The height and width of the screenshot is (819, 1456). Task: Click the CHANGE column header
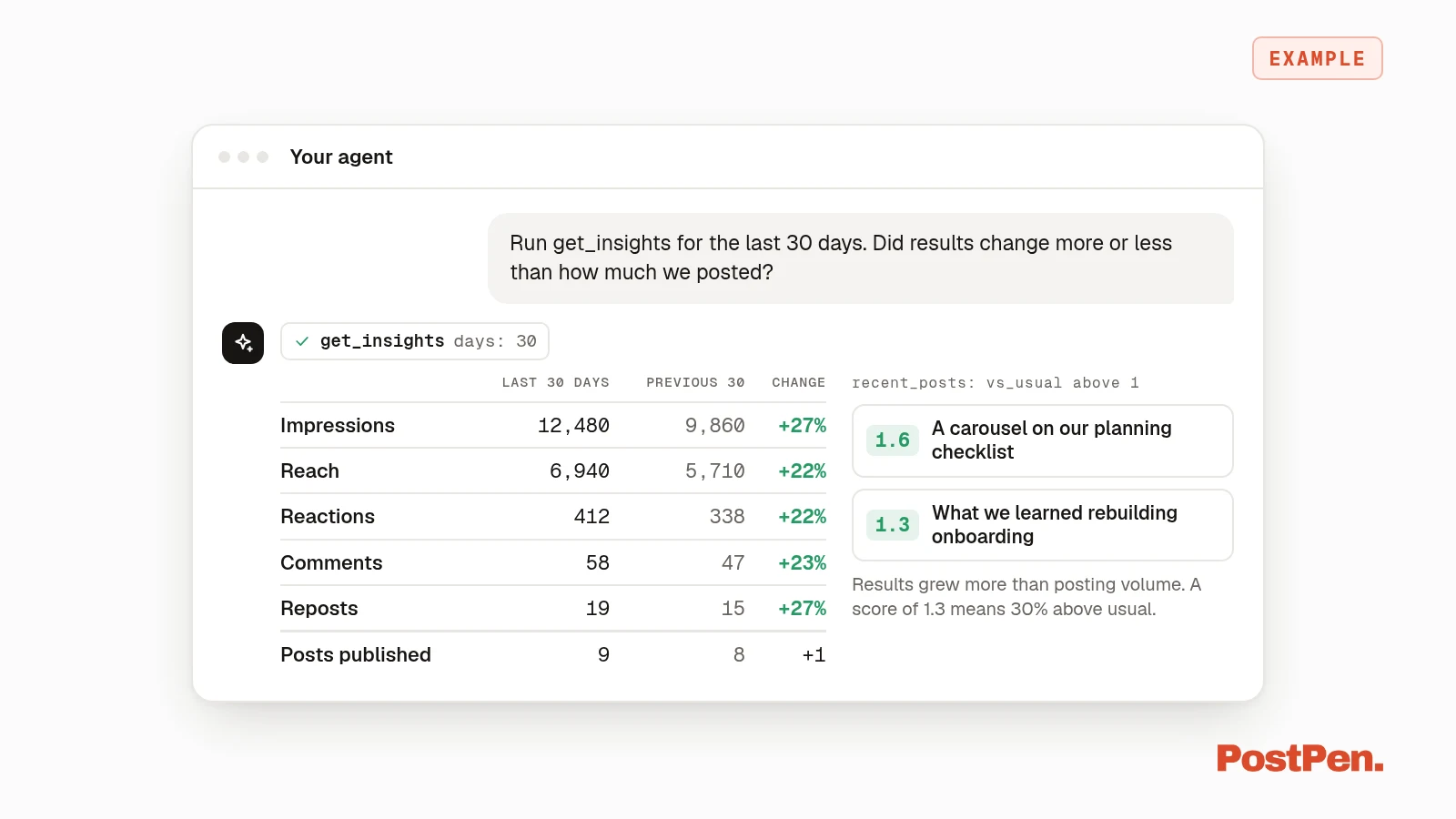click(798, 382)
